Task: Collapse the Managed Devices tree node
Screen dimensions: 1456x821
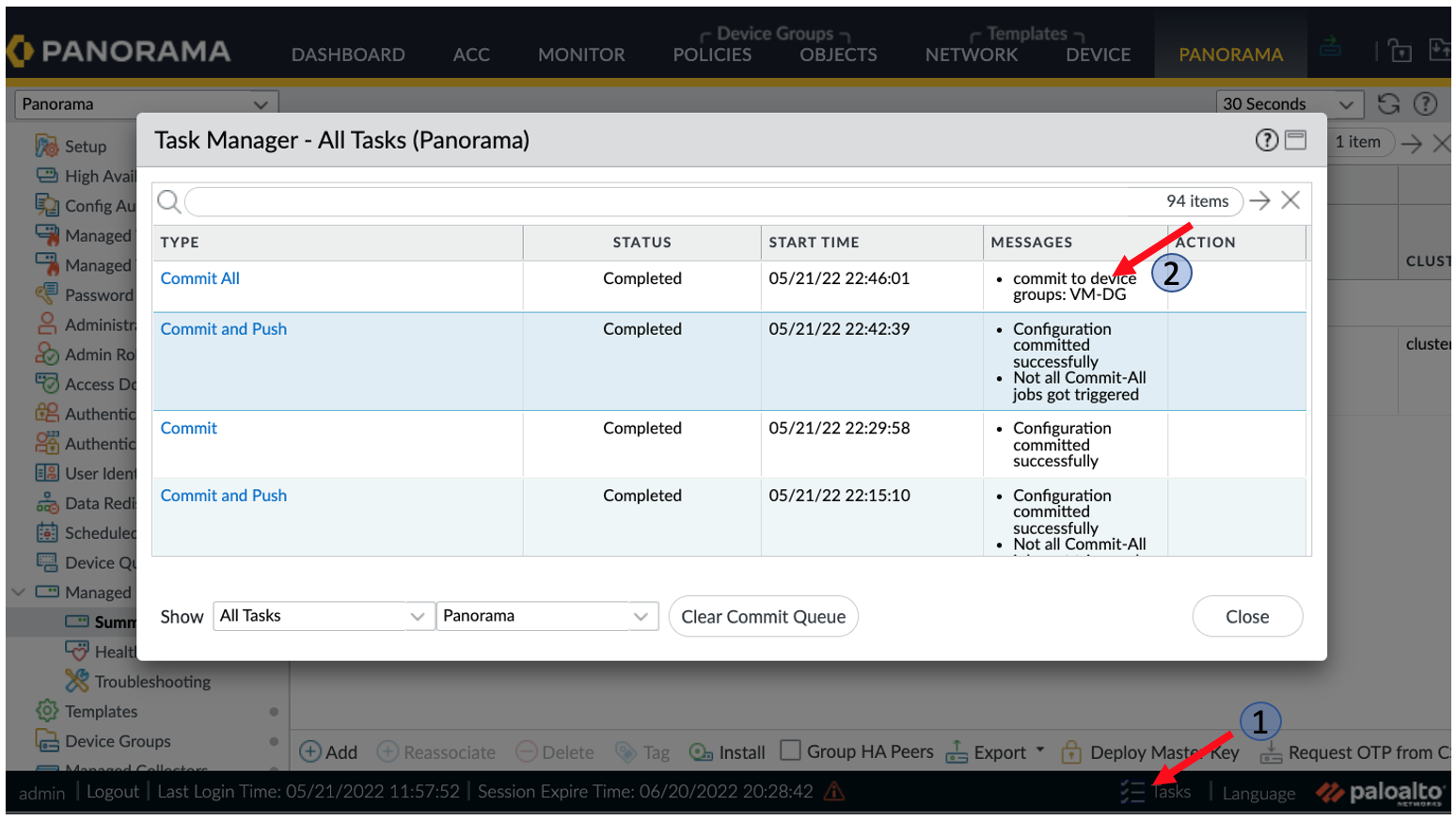Action: pyautogui.click(x=18, y=592)
